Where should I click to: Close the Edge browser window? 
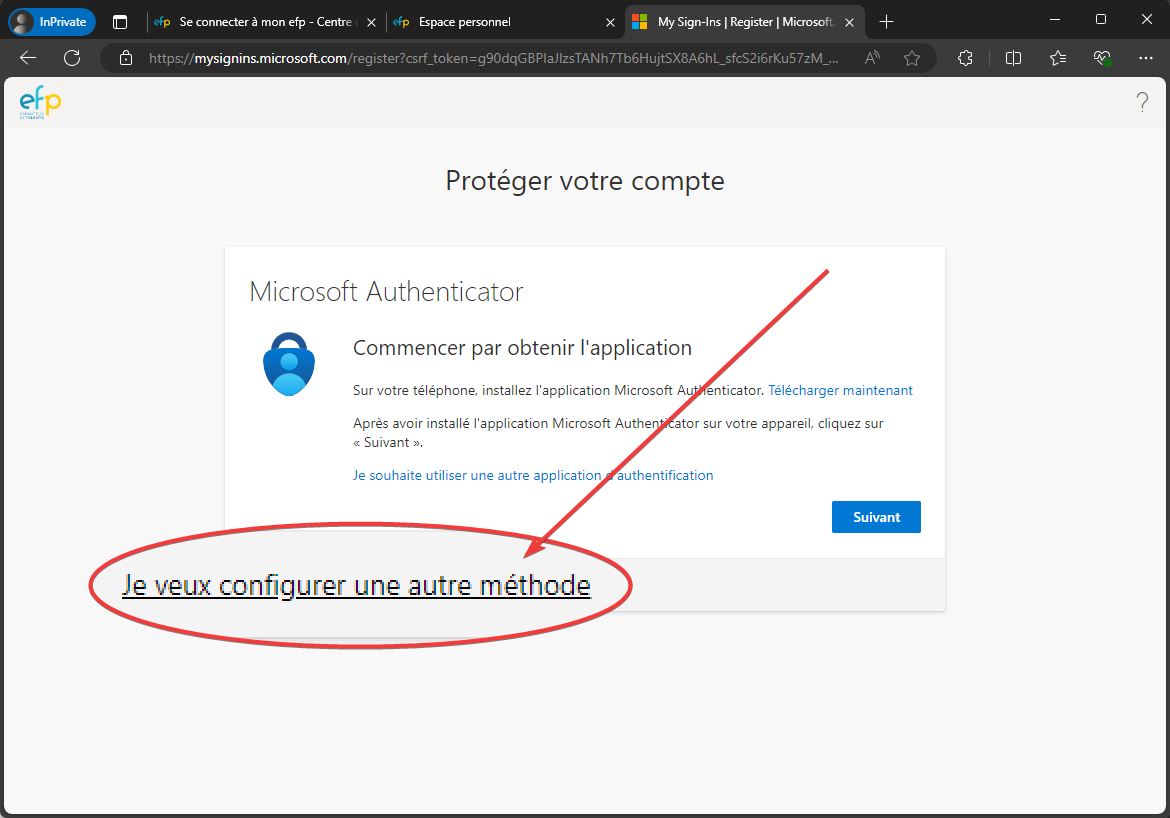pyautogui.click(x=1147, y=19)
